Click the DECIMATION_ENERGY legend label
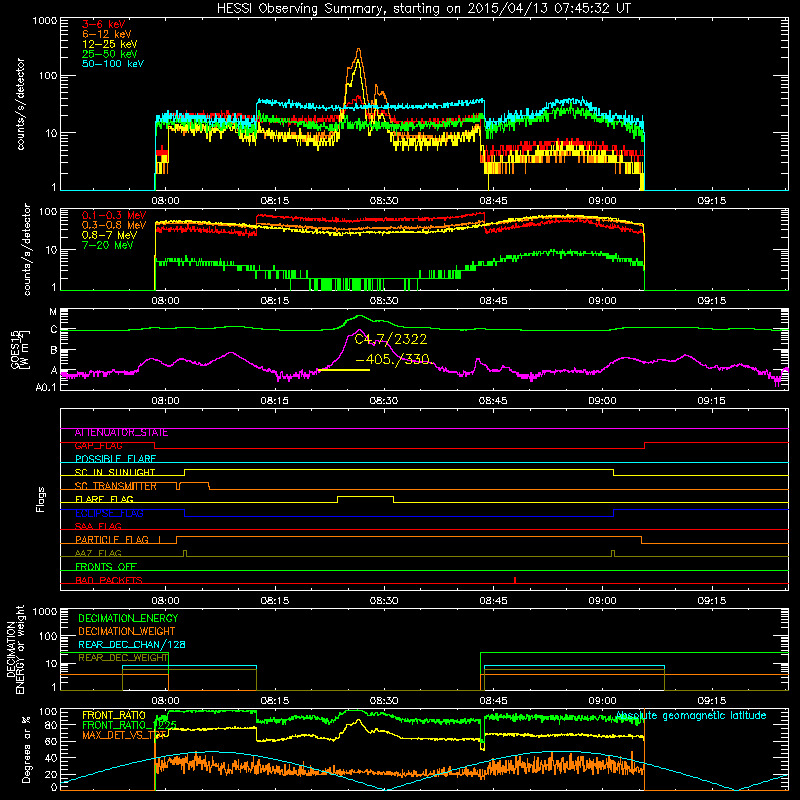The height and width of the screenshot is (800, 800). click(x=128, y=618)
